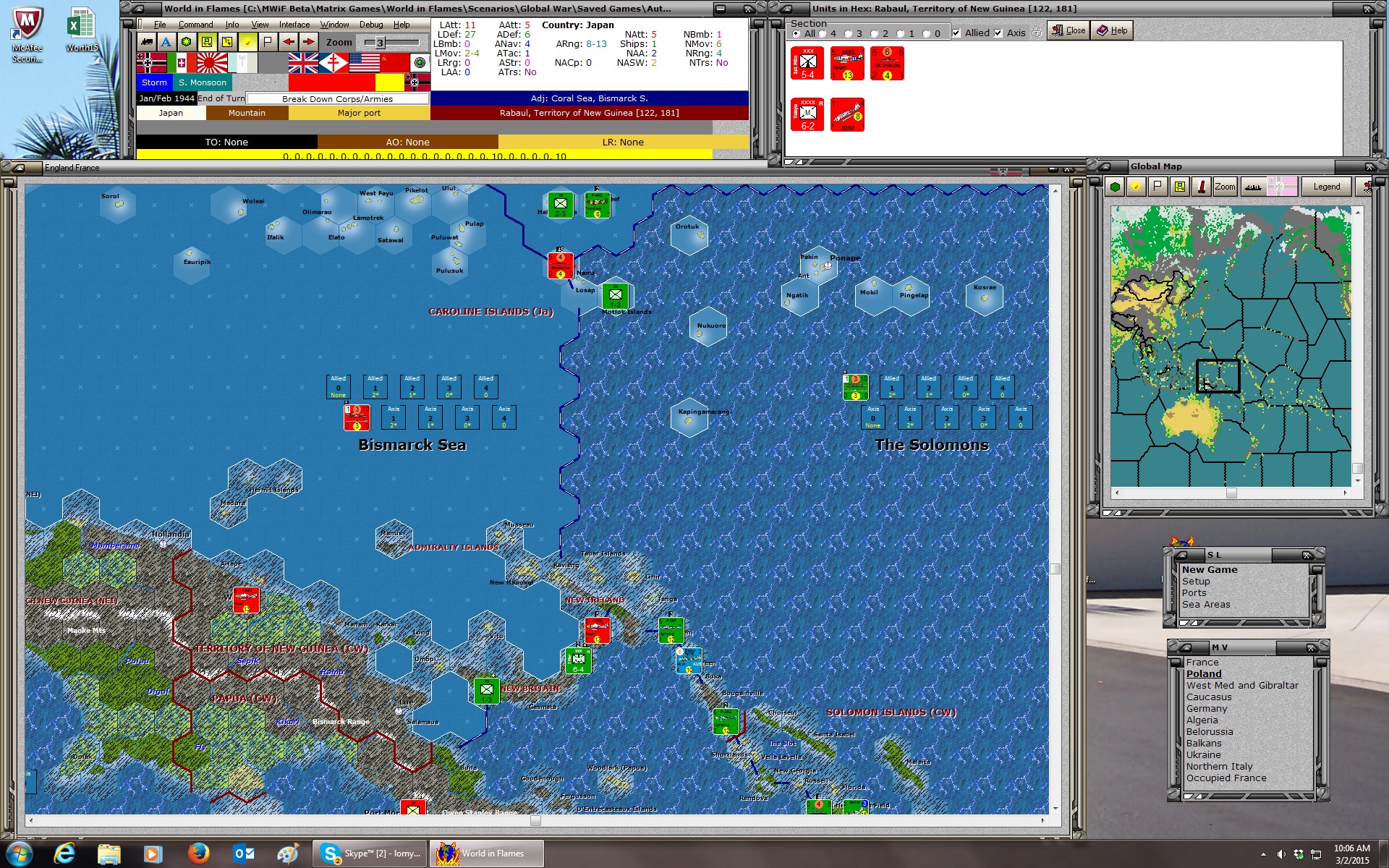Click the United States flag
The width and height of the screenshot is (1389, 868).
(364, 63)
